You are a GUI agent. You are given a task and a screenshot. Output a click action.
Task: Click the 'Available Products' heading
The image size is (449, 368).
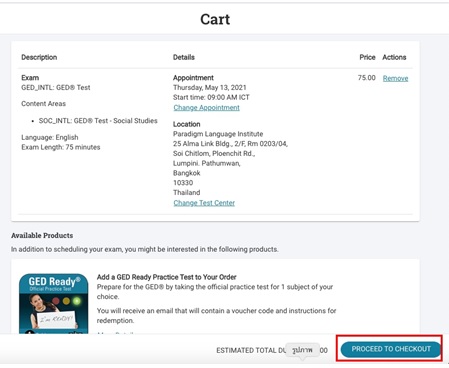42,235
